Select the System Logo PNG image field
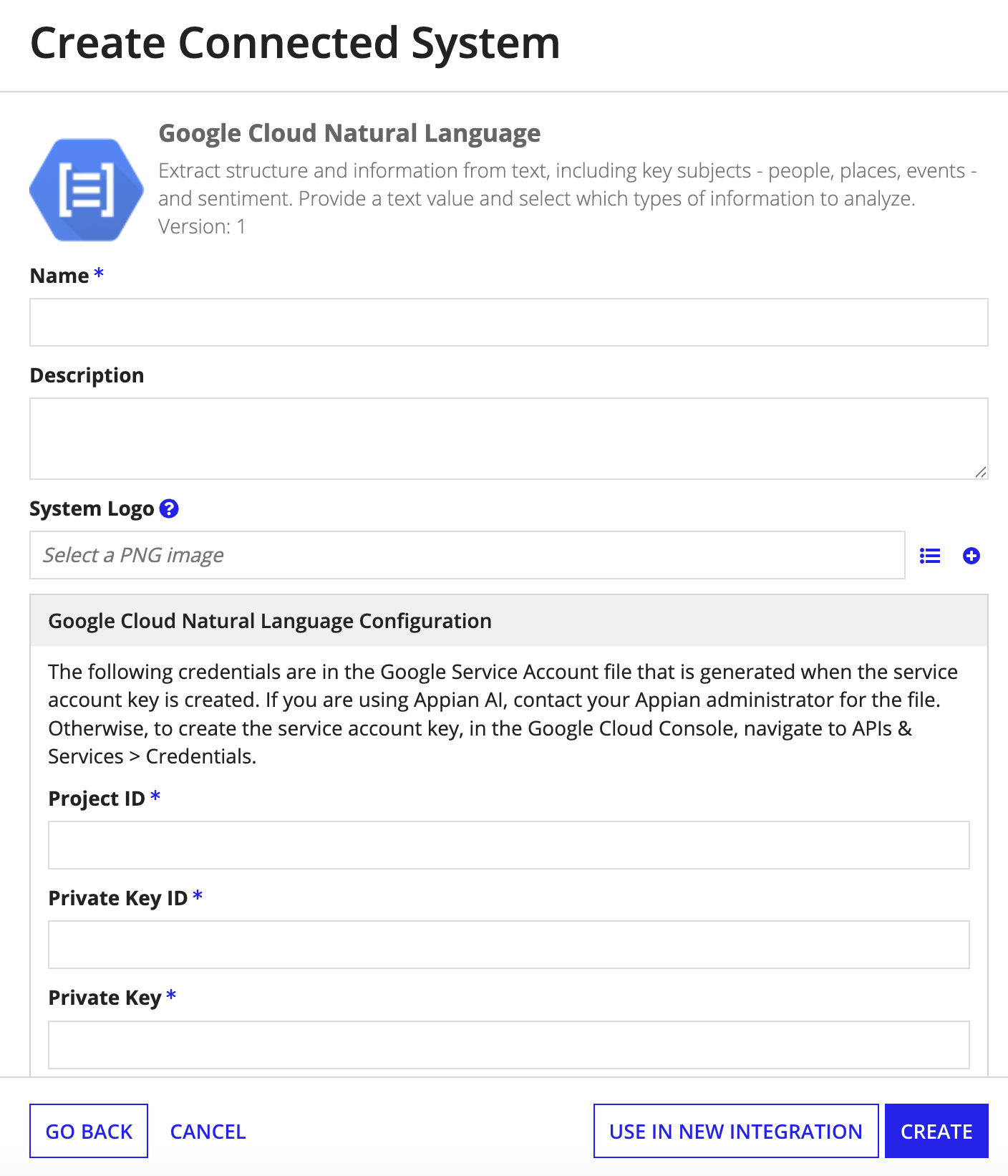This screenshot has width=1008, height=1176. 467,555
